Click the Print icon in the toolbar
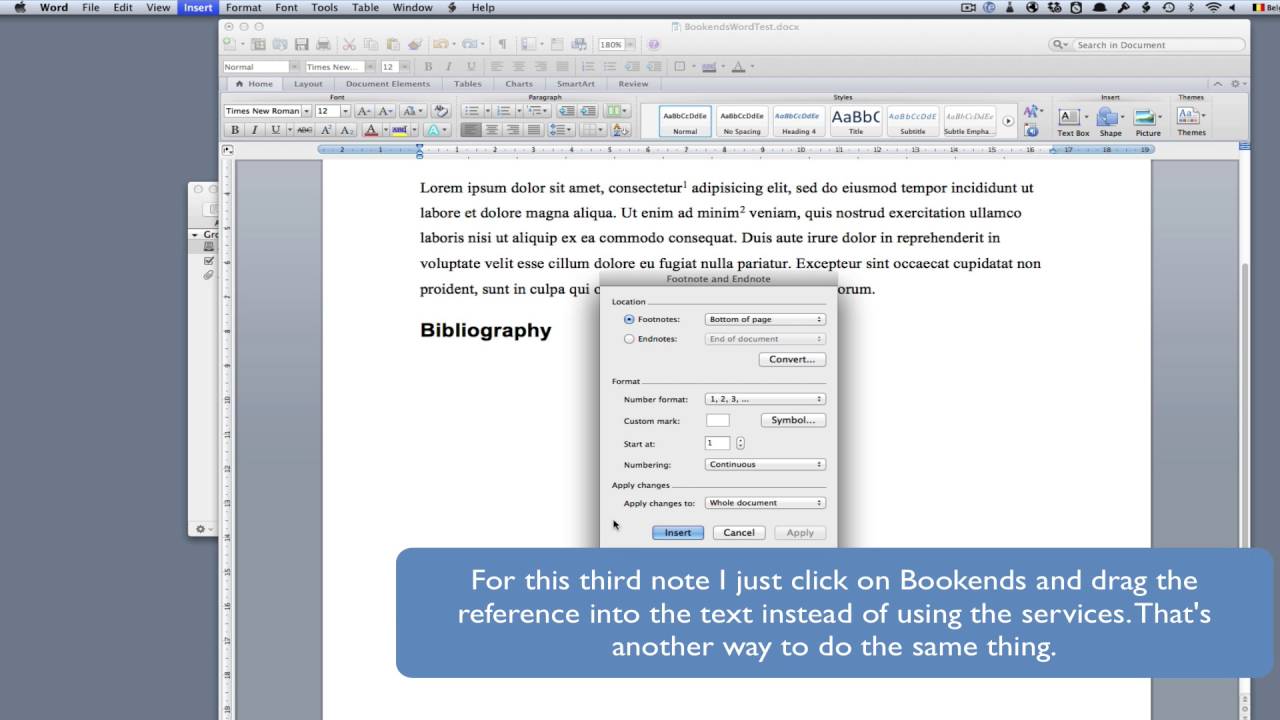Viewport: 1280px width, 720px height. [x=323, y=45]
